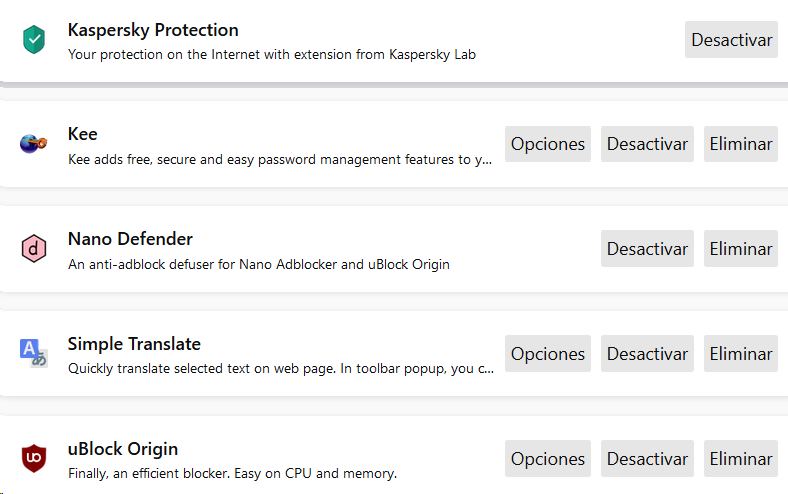Screen dimensions: 788x494
Task: Click the Simple Translate icon
Action: (x=33, y=353)
